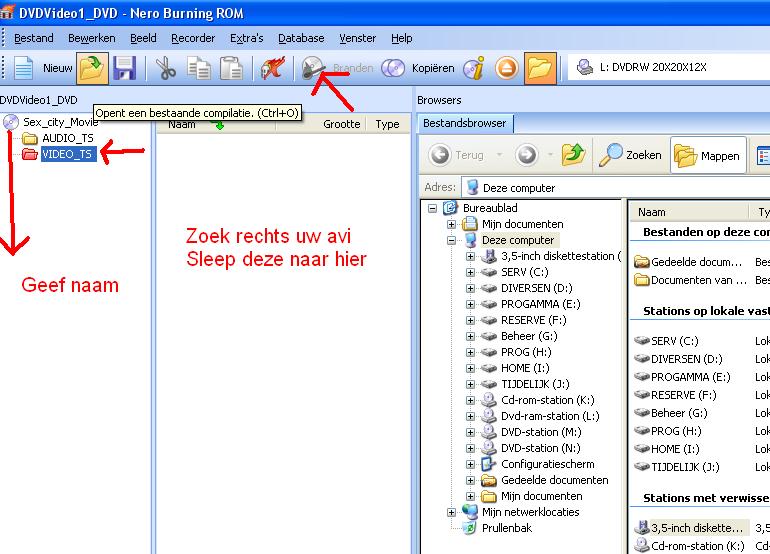The height and width of the screenshot is (554, 770).
Task: Select HOME (I:) in the folder tree
Action: pos(525,368)
